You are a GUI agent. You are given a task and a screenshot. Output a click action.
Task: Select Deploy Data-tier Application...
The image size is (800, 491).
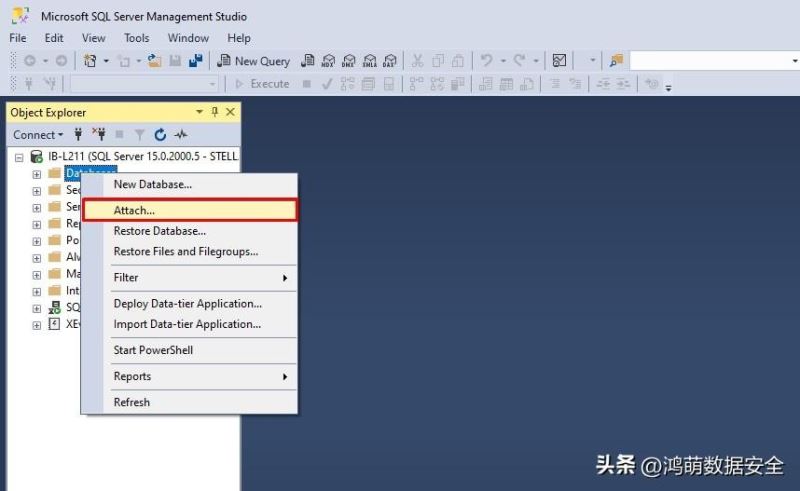click(190, 304)
